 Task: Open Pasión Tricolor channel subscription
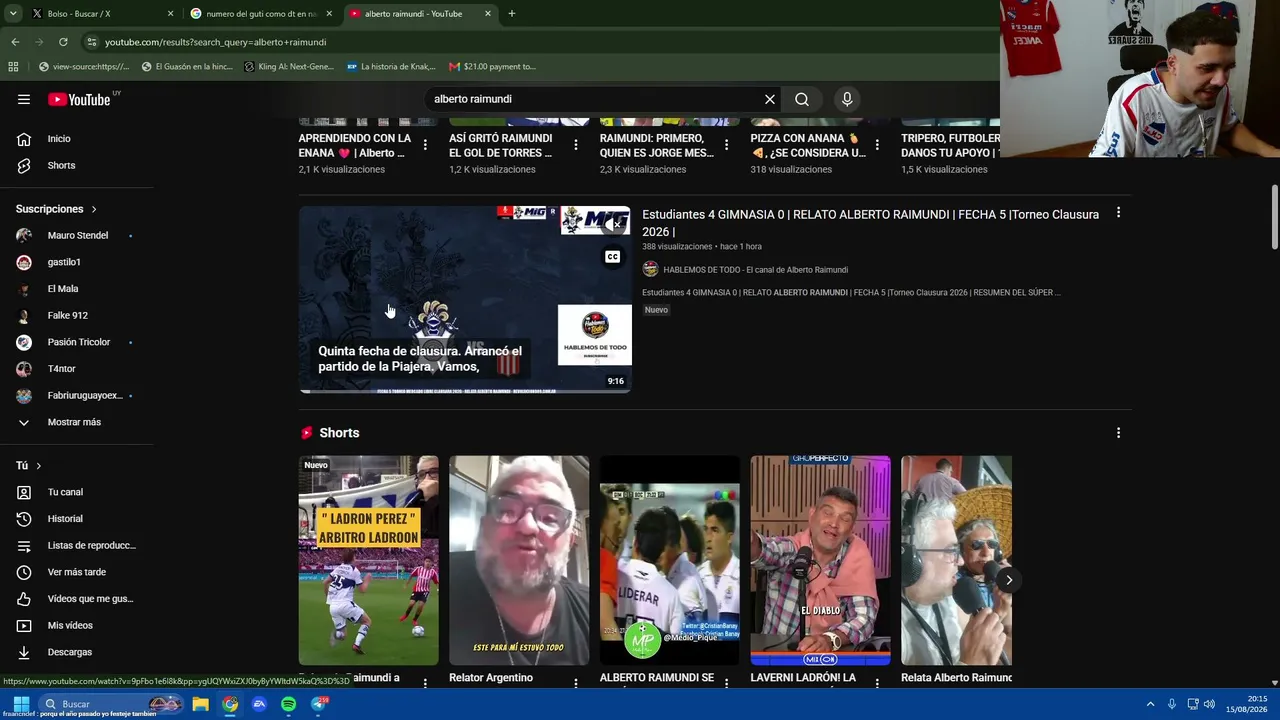pyautogui.click(x=77, y=342)
